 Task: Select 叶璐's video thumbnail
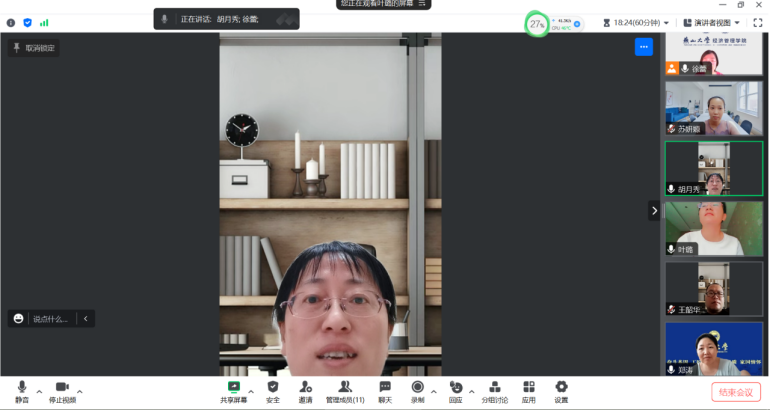point(714,229)
